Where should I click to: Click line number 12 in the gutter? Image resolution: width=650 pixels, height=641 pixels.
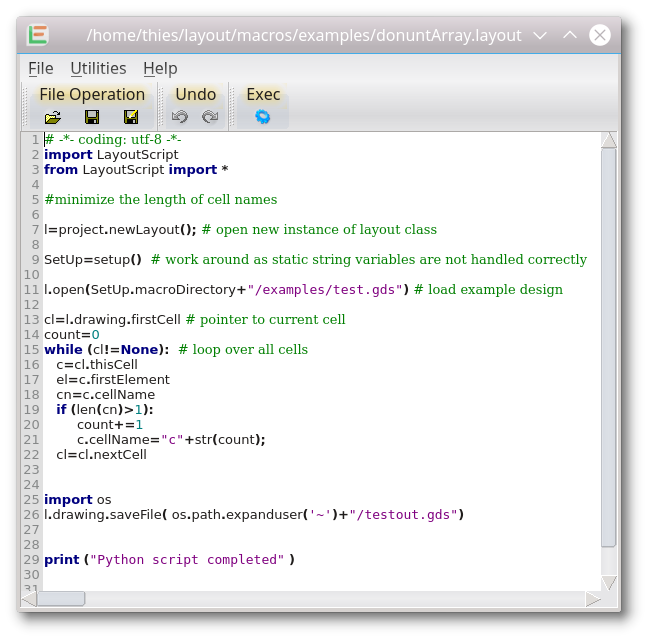pyautogui.click(x=32, y=305)
